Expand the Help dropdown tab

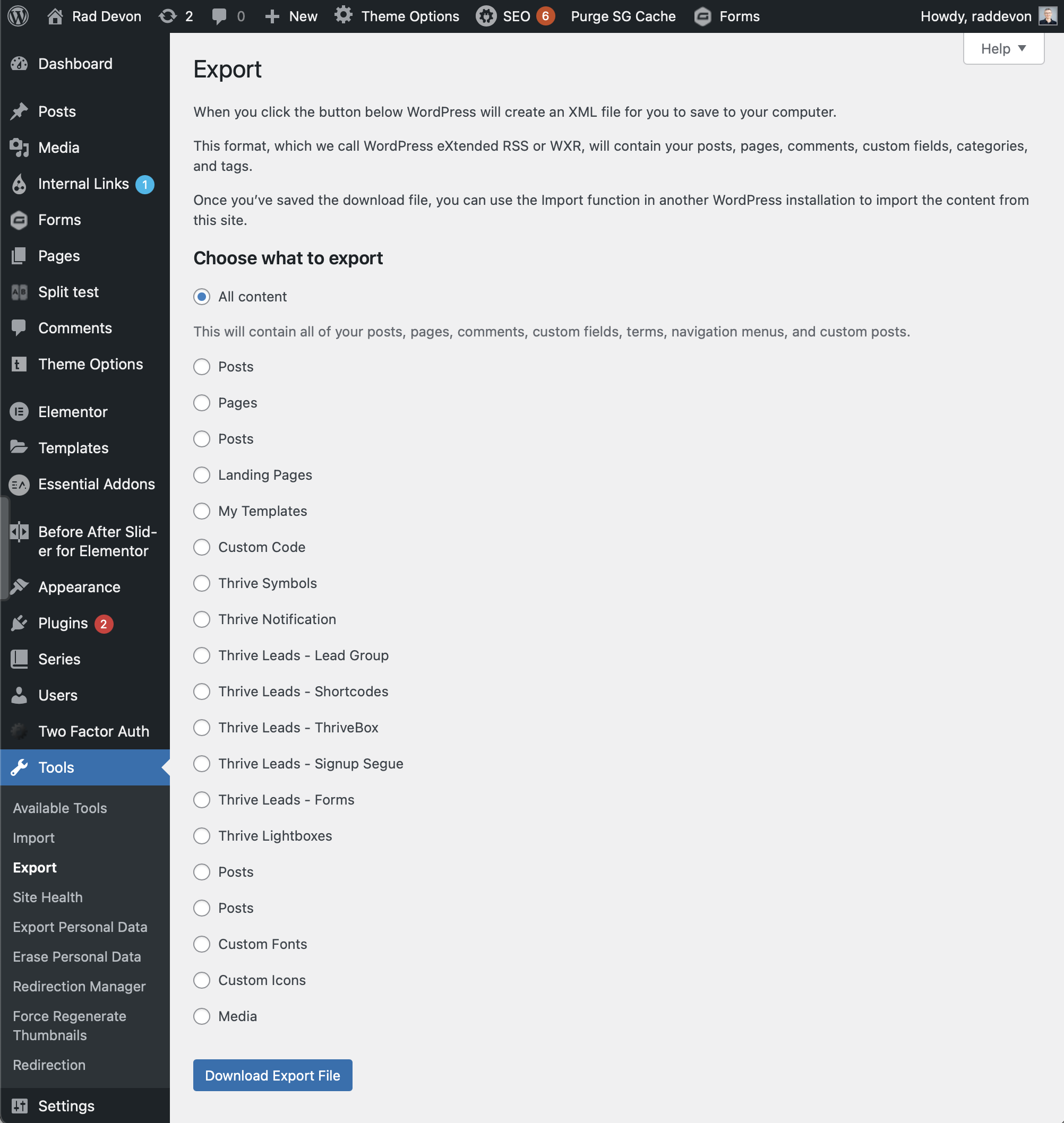pyautogui.click(x=1003, y=49)
